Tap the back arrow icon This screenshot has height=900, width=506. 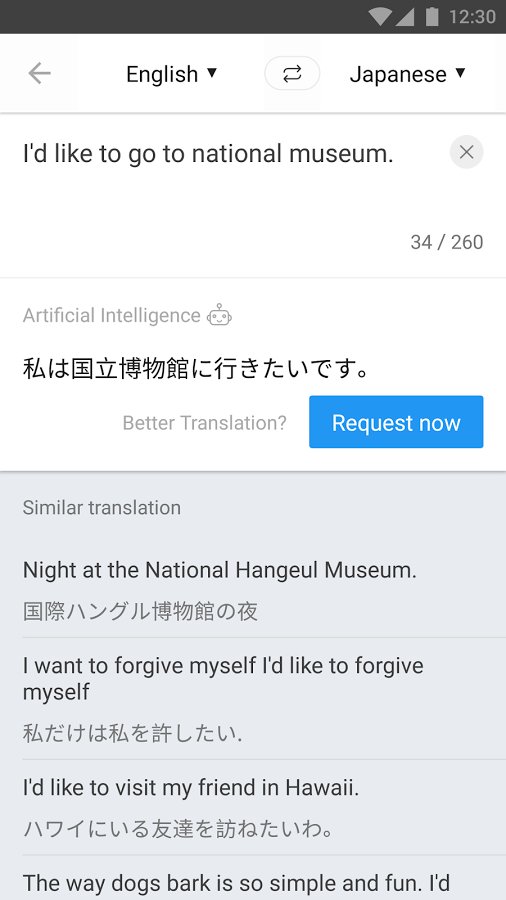click(x=40, y=73)
